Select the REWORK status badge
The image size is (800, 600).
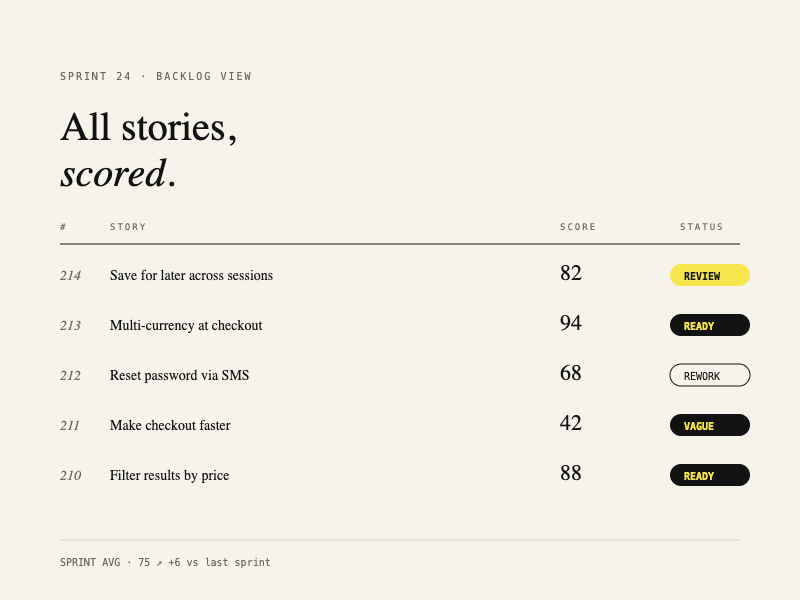tap(709, 375)
